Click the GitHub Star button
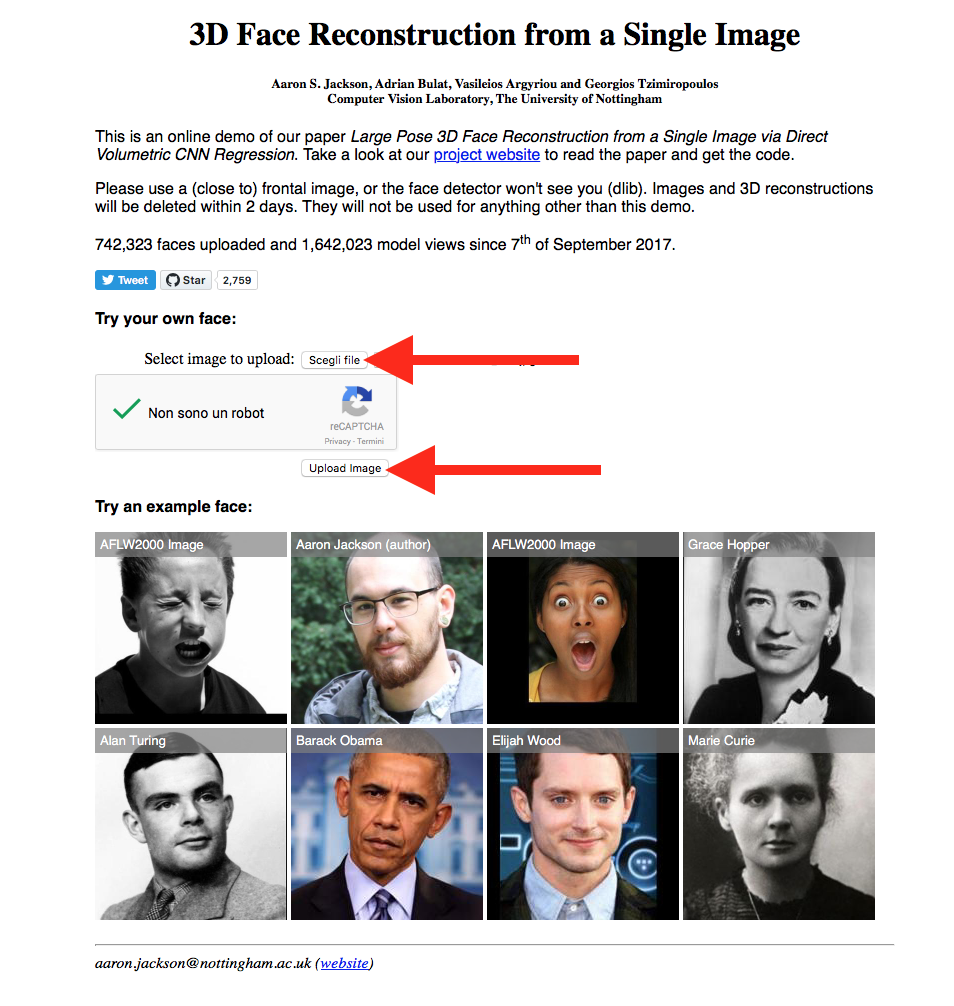 click(185, 280)
